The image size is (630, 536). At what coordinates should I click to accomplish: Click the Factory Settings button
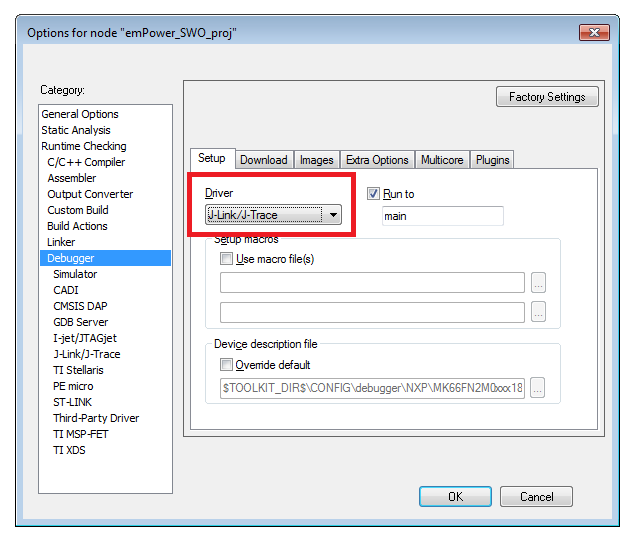point(547,97)
